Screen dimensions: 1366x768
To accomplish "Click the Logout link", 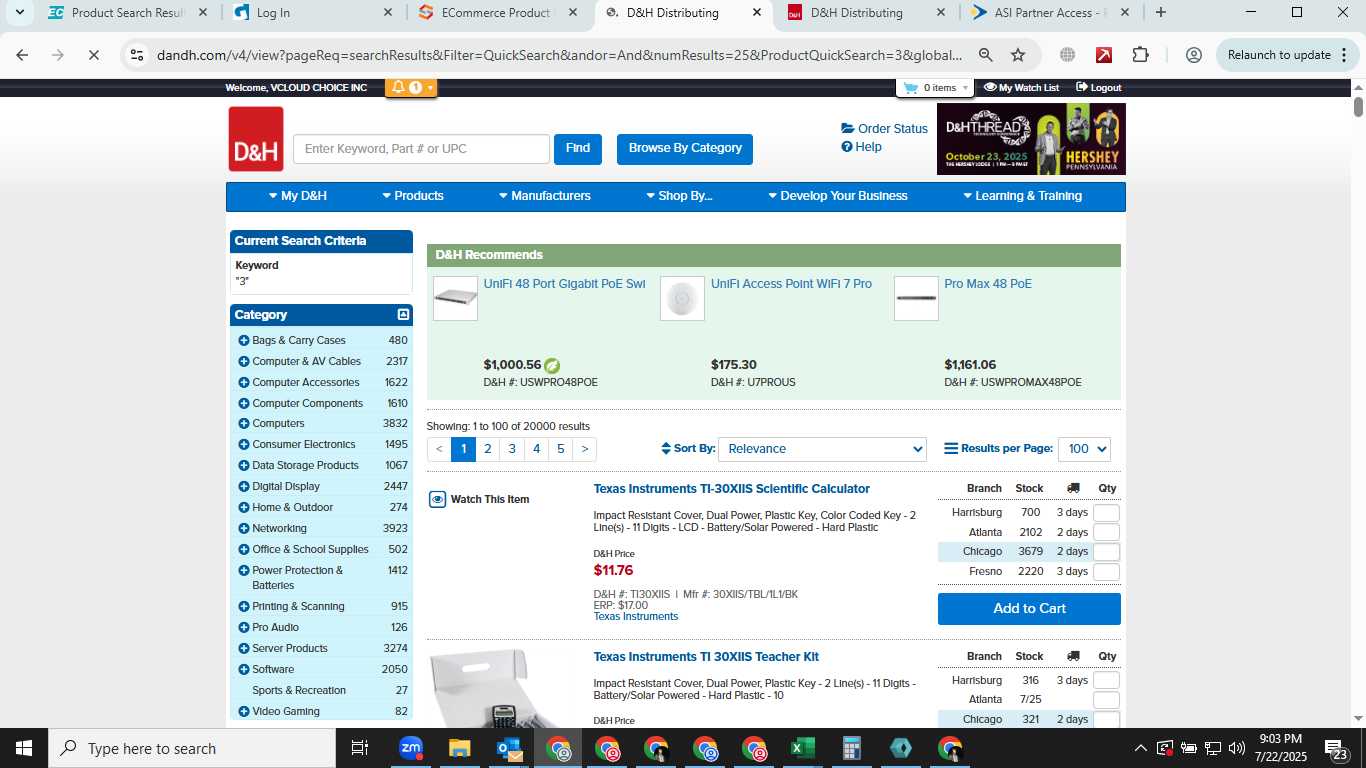I will click(x=1099, y=88).
